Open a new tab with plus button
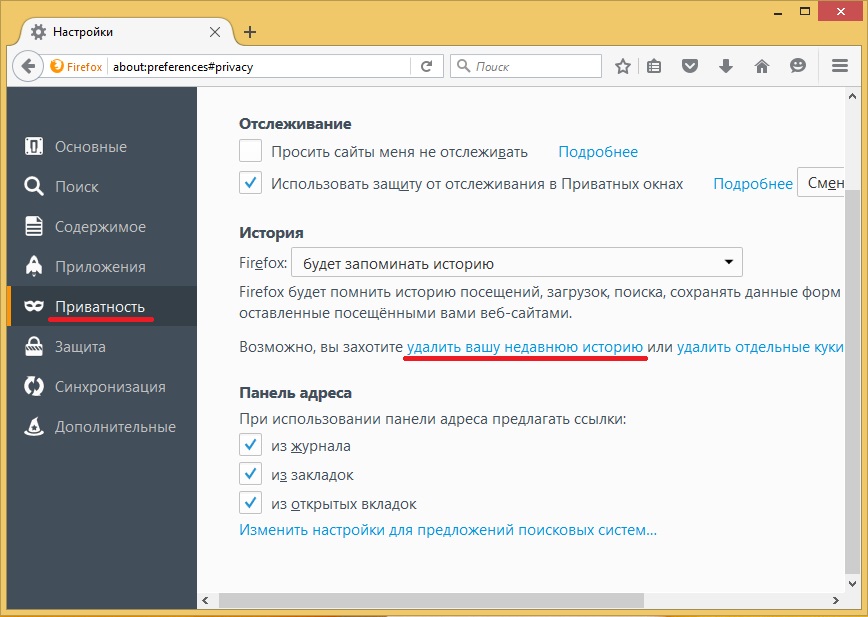 coord(250,32)
